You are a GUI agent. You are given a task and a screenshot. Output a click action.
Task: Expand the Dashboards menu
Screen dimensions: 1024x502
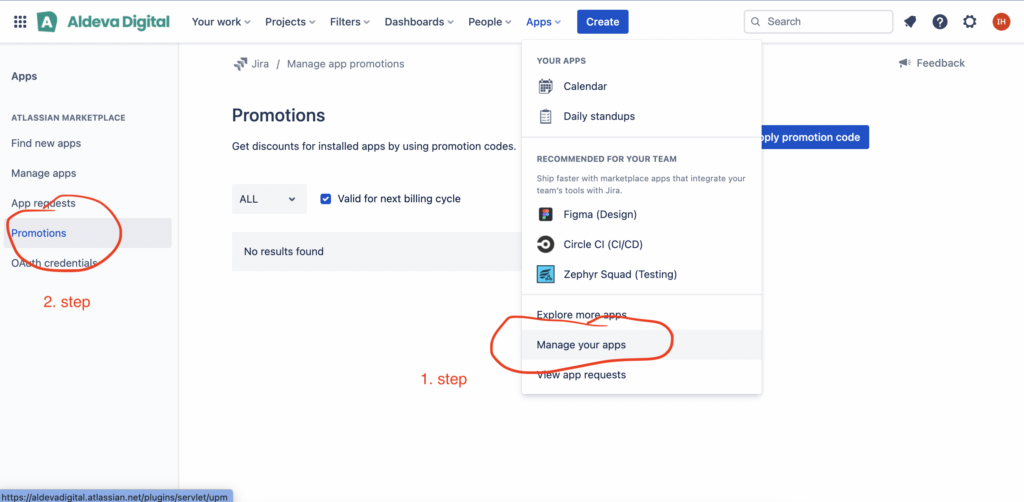tap(419, 22)
